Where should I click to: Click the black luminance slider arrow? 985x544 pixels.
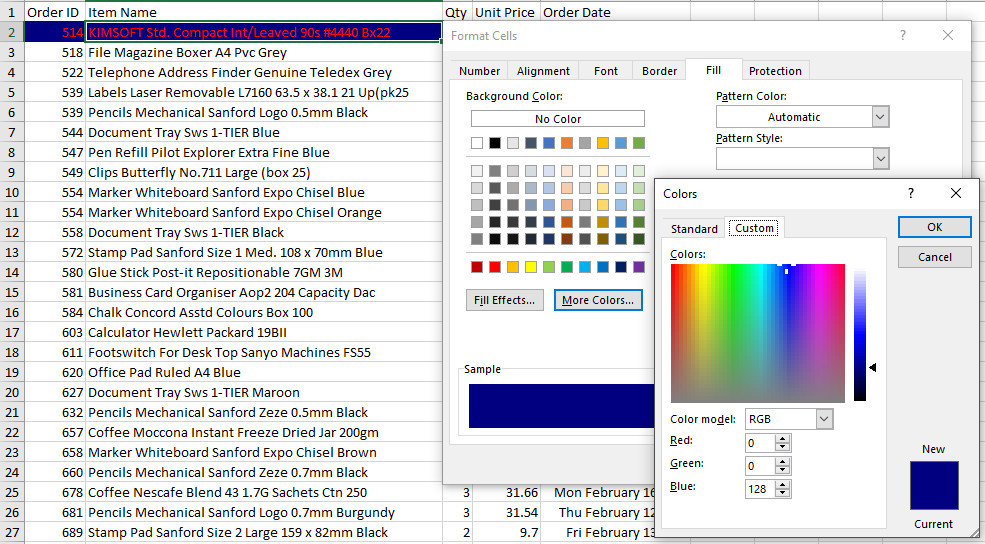873,367
